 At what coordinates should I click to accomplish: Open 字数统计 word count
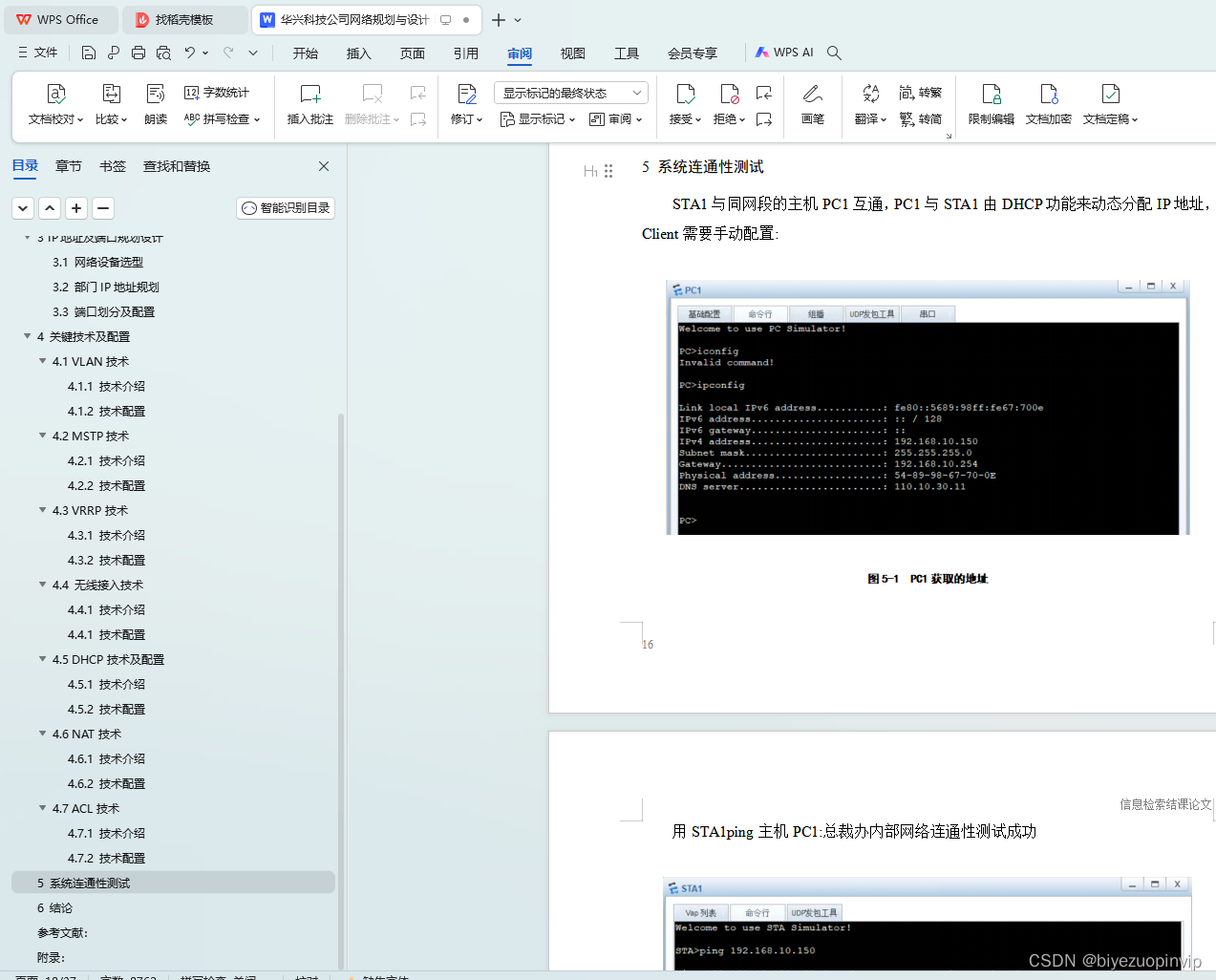[217, 93]
